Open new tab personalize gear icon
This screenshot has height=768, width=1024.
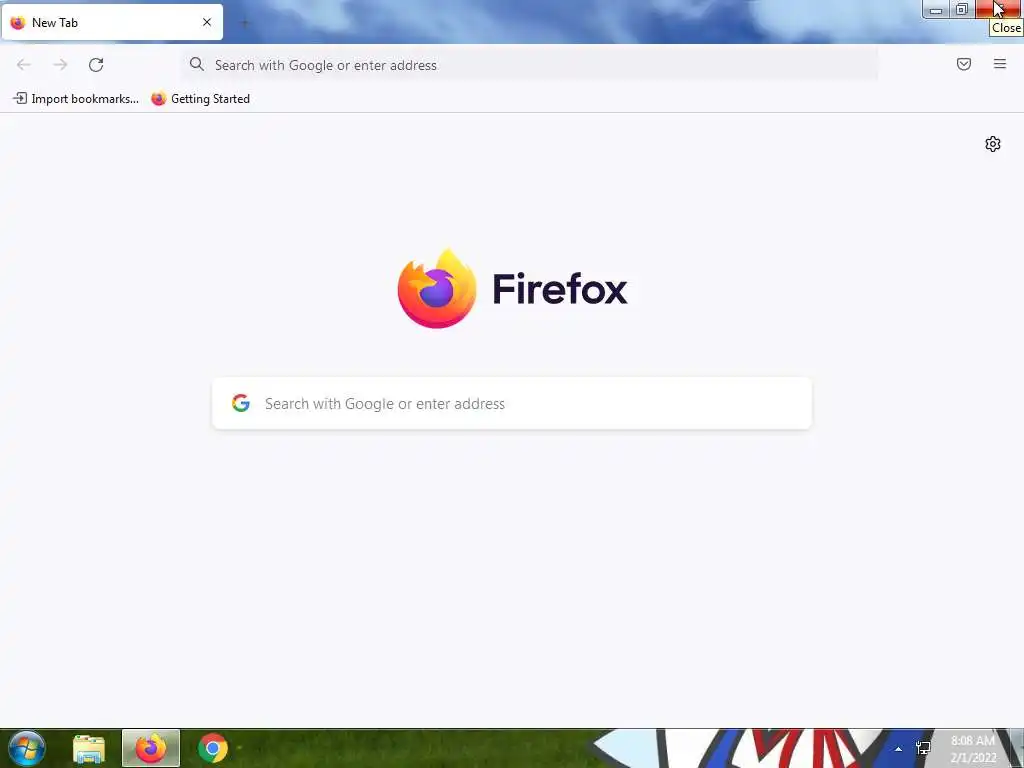point(993,144)
